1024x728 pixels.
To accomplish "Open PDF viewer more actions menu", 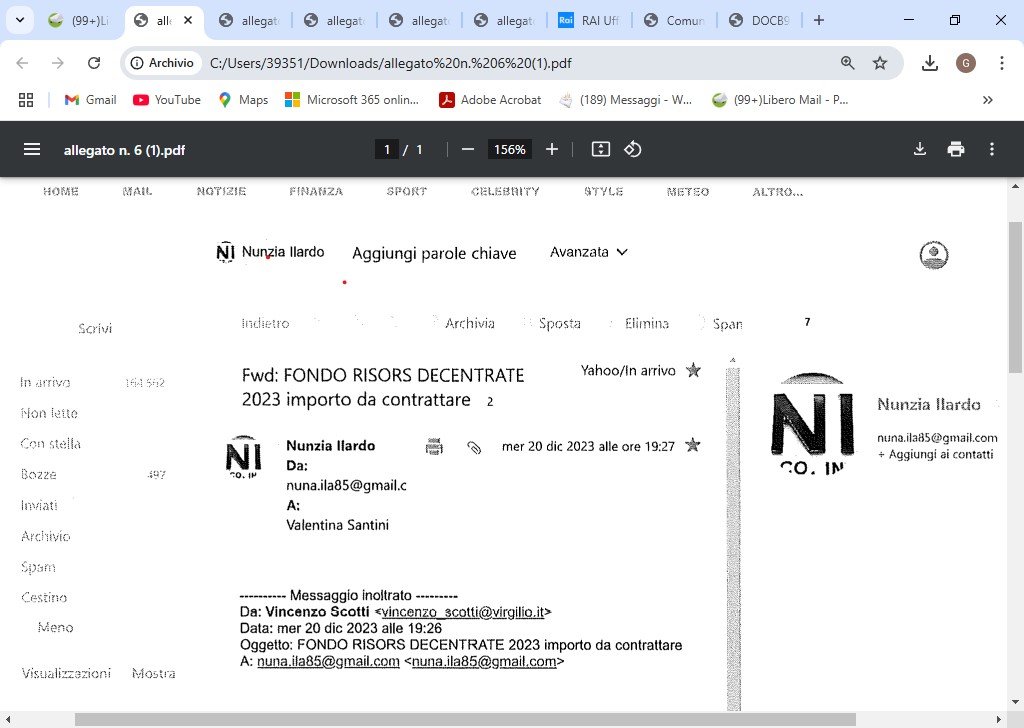I will (992, 149).
